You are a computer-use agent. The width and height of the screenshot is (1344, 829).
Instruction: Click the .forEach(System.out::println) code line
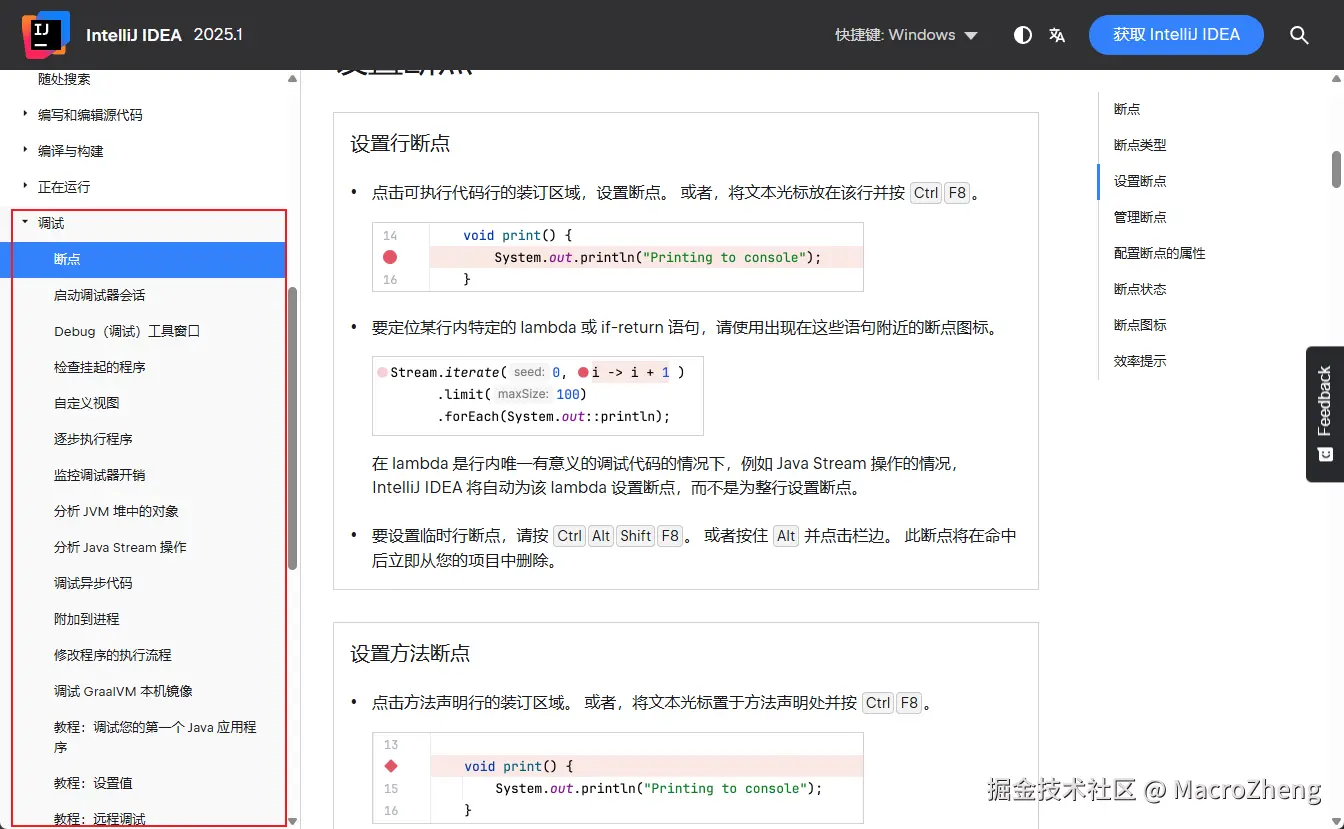click(553, 416)
